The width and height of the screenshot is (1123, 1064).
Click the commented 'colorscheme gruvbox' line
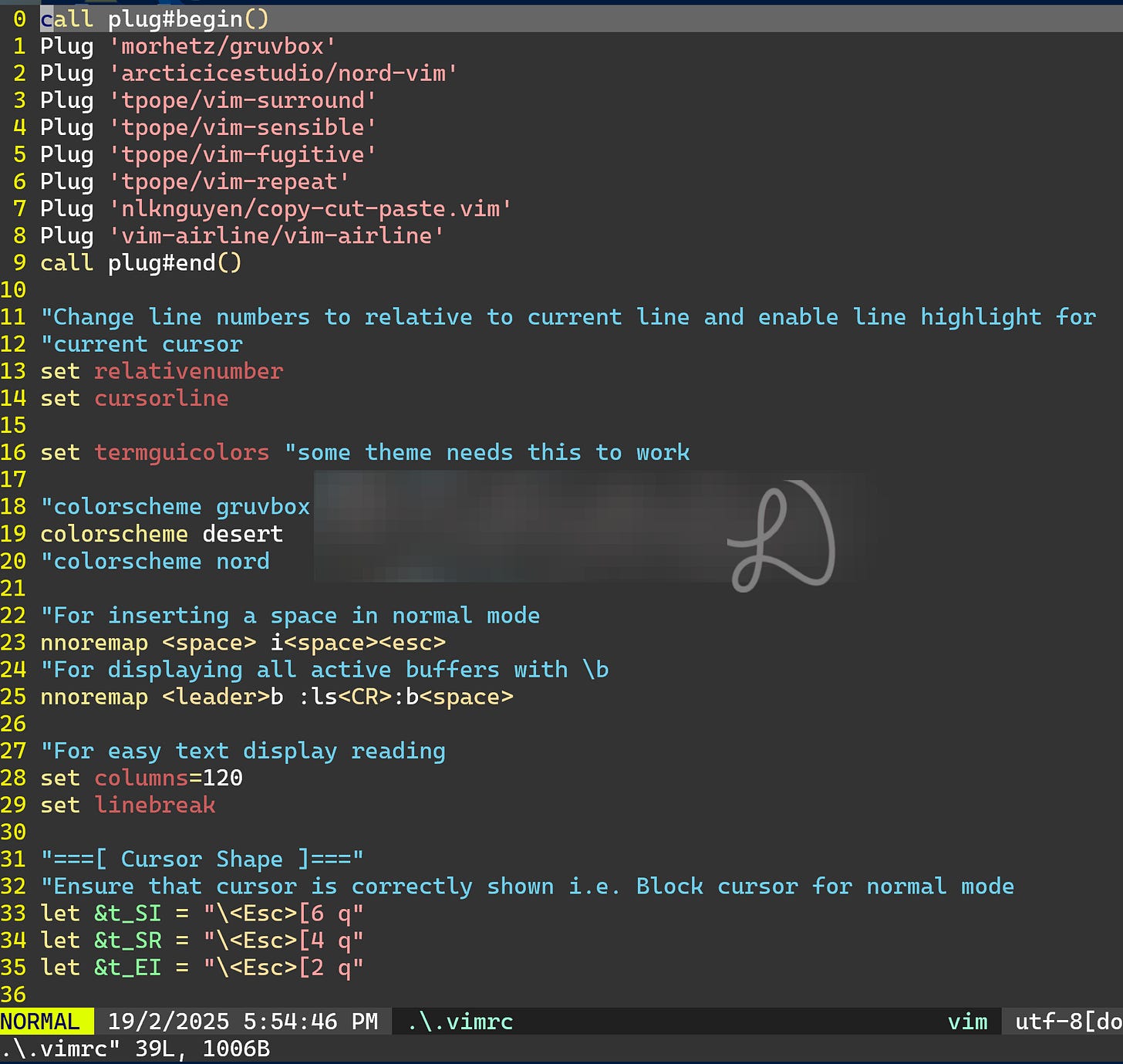(x=175, y=507)
